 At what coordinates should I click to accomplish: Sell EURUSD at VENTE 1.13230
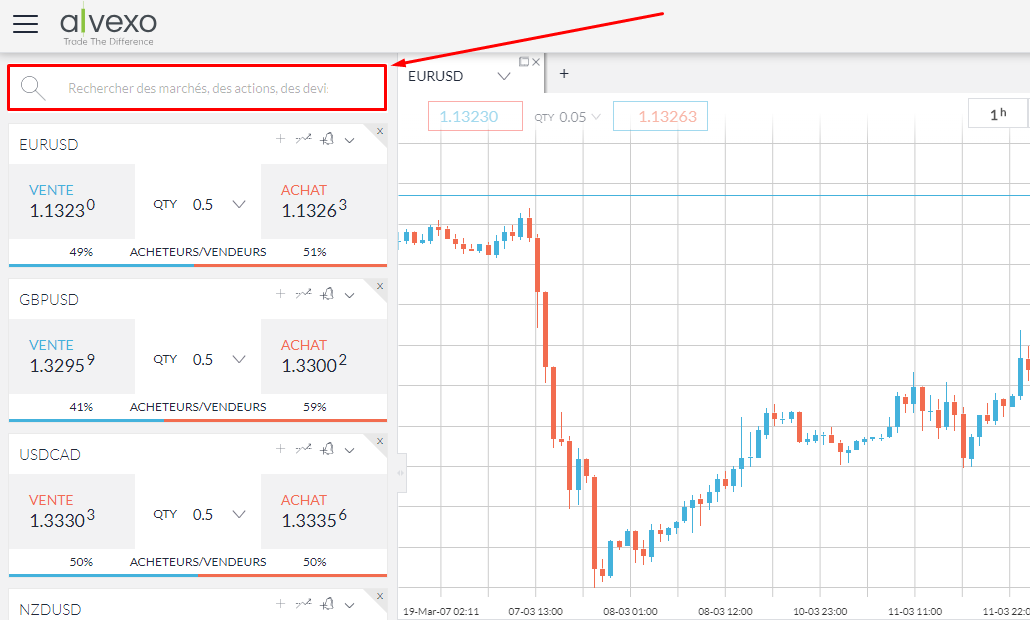pos(72,201)
